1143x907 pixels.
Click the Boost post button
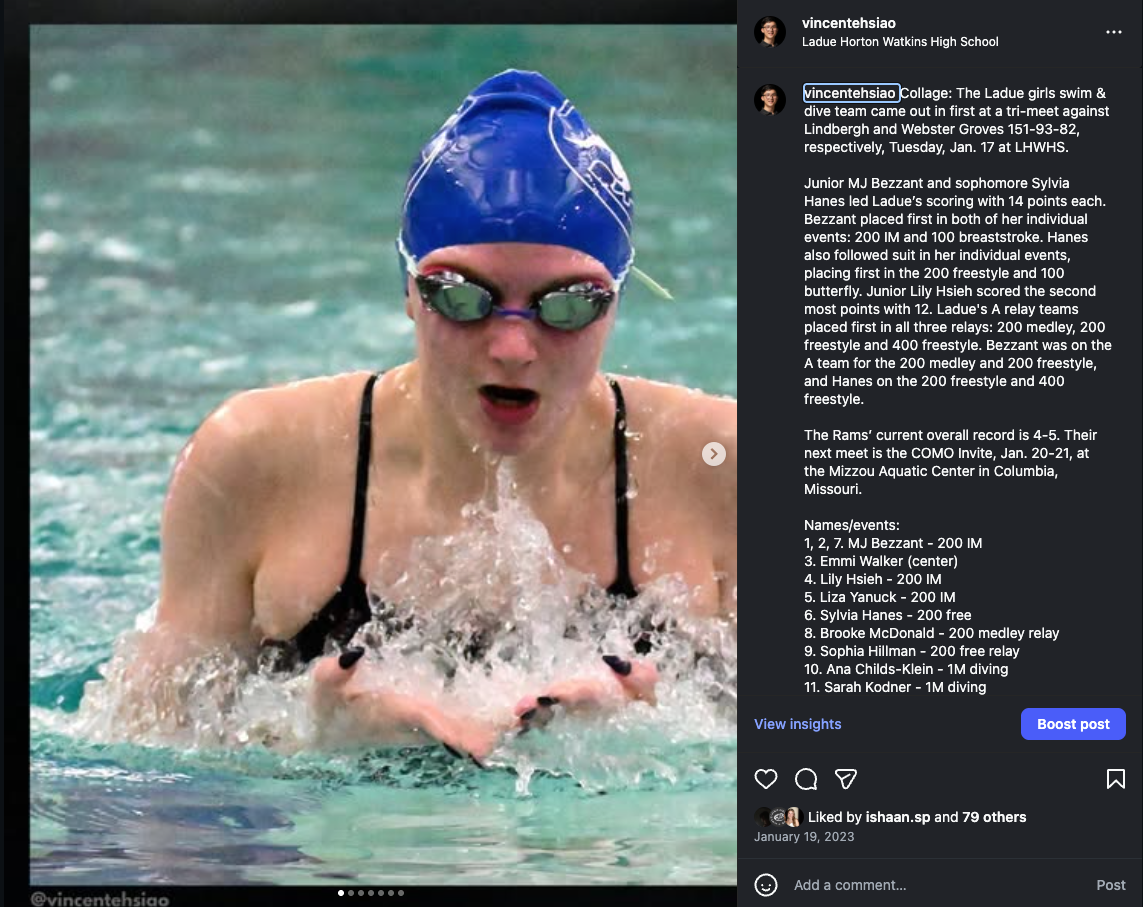[x=1073, y=724]
